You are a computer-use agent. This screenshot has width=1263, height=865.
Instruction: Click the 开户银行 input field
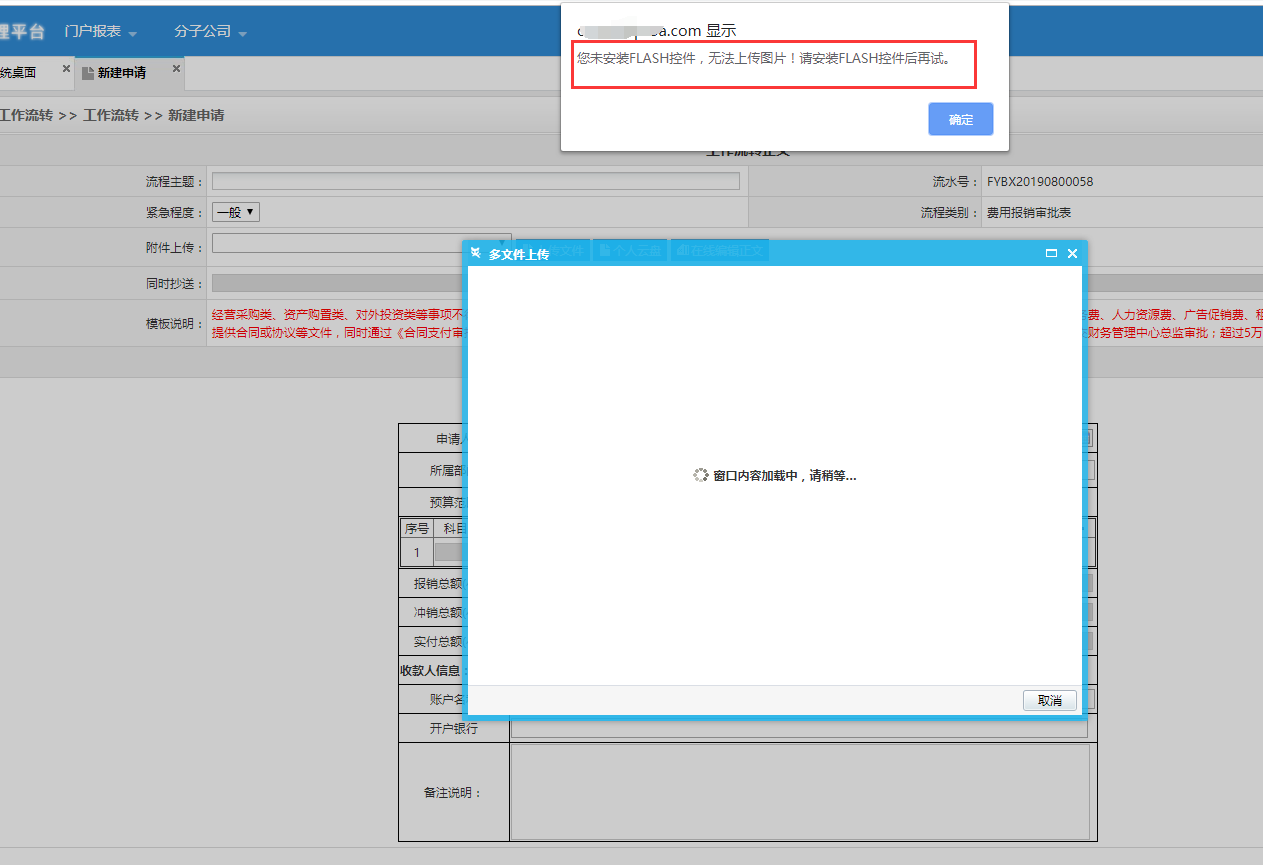798,728
